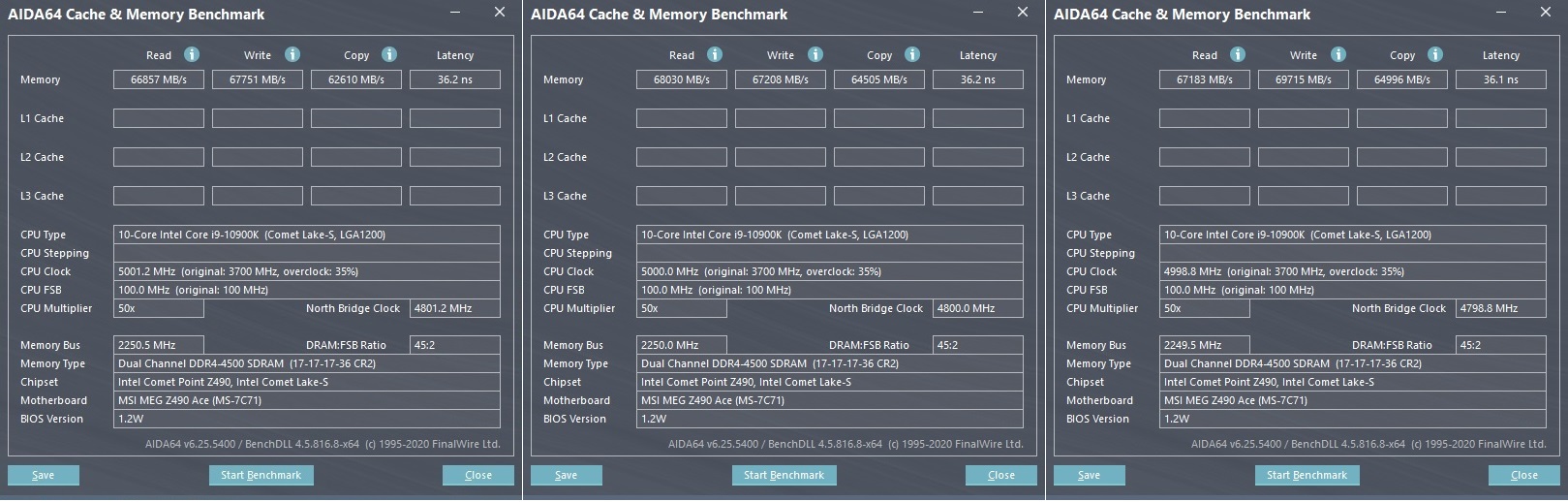The image size is (1568, 502).
Task: Click Read info icon in right window
Action: [1238, 54]
